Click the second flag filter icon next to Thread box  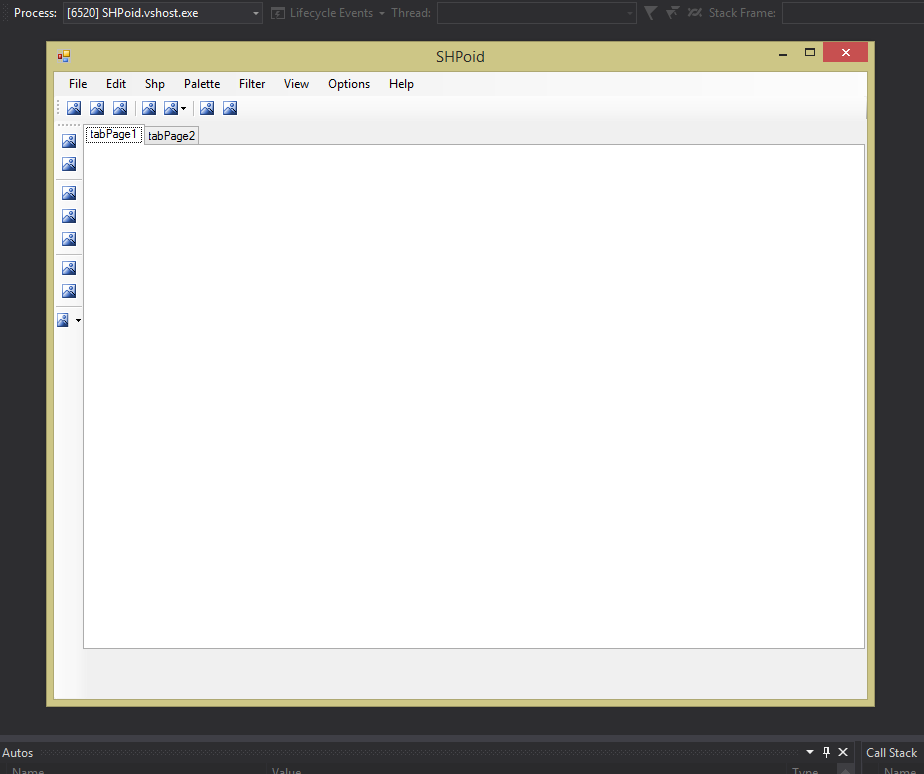pos(672,12)
